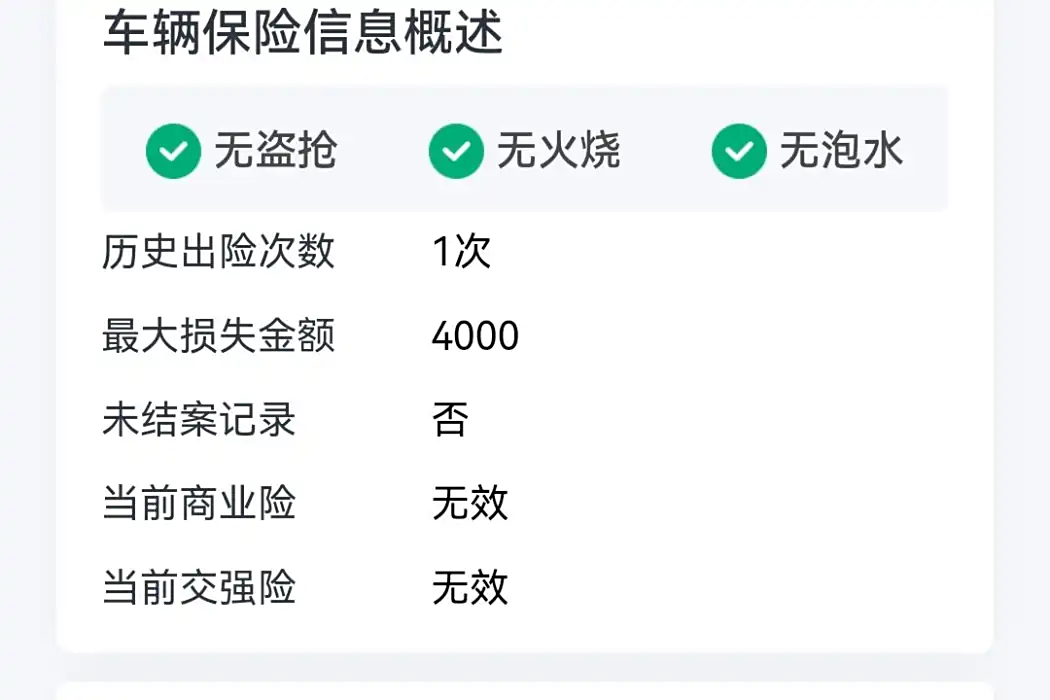Tap the 最大损失金额 row label
Screen dimensions: 1050x700
[218, 335]
